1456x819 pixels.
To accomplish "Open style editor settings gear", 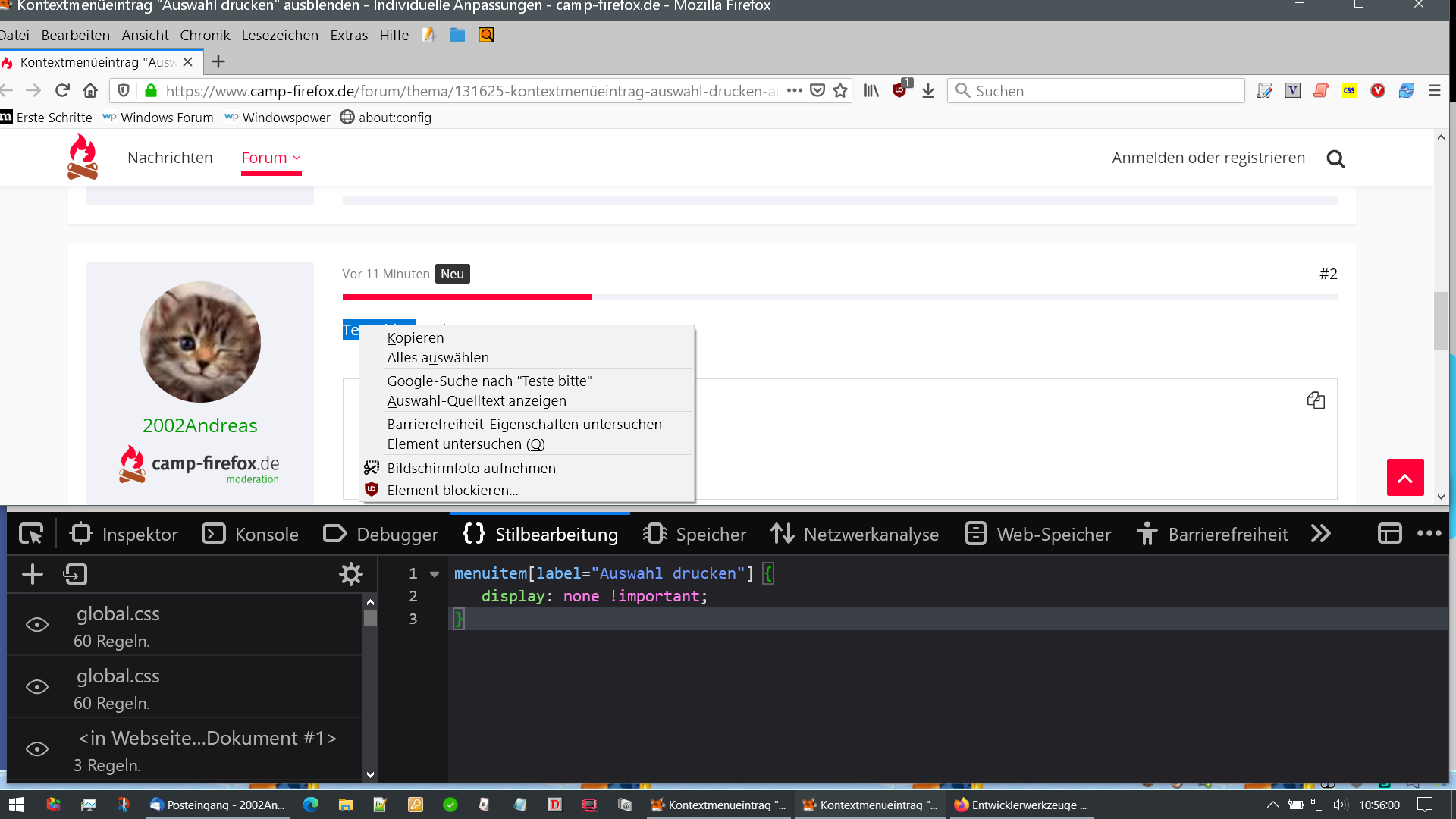I will click(x=350, y=574).
